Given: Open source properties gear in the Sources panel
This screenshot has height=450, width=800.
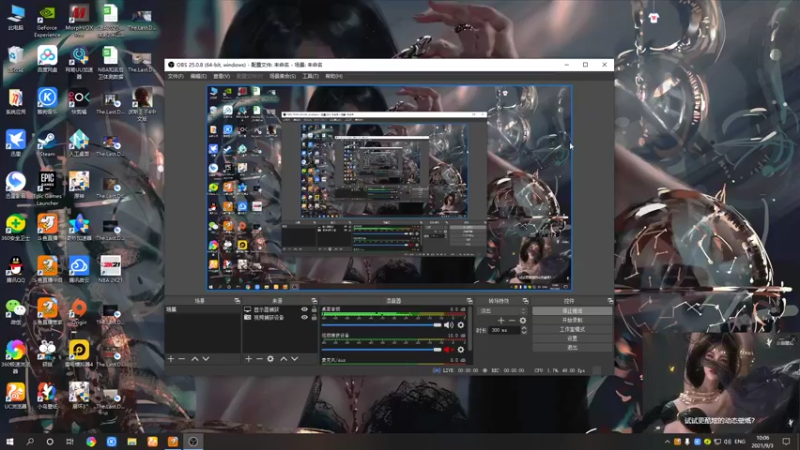Looking at the screenshot, I should (270, 359).
